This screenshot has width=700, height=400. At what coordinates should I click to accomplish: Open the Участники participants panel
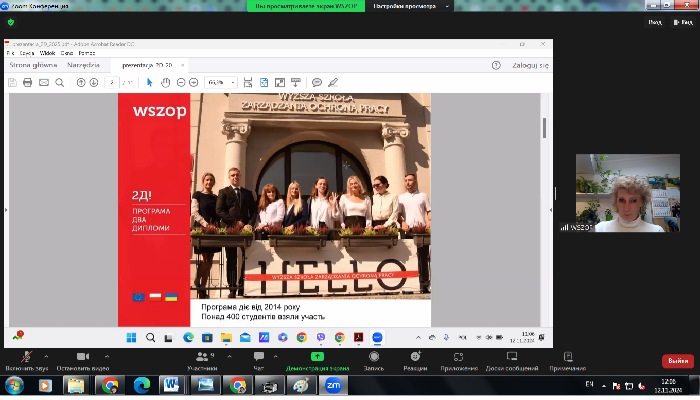203,358
